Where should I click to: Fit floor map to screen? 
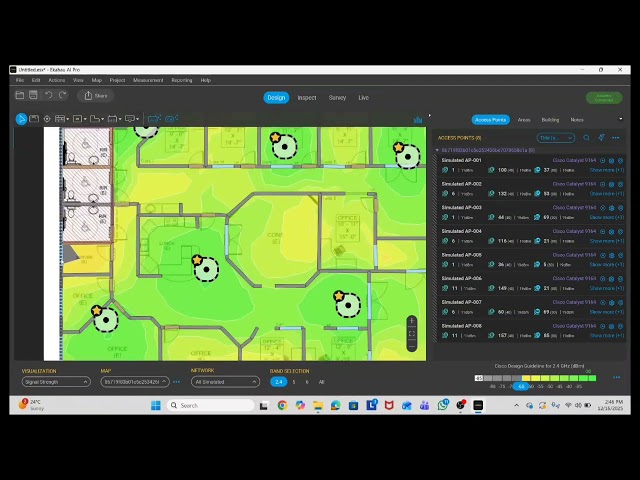coord(412,333)
